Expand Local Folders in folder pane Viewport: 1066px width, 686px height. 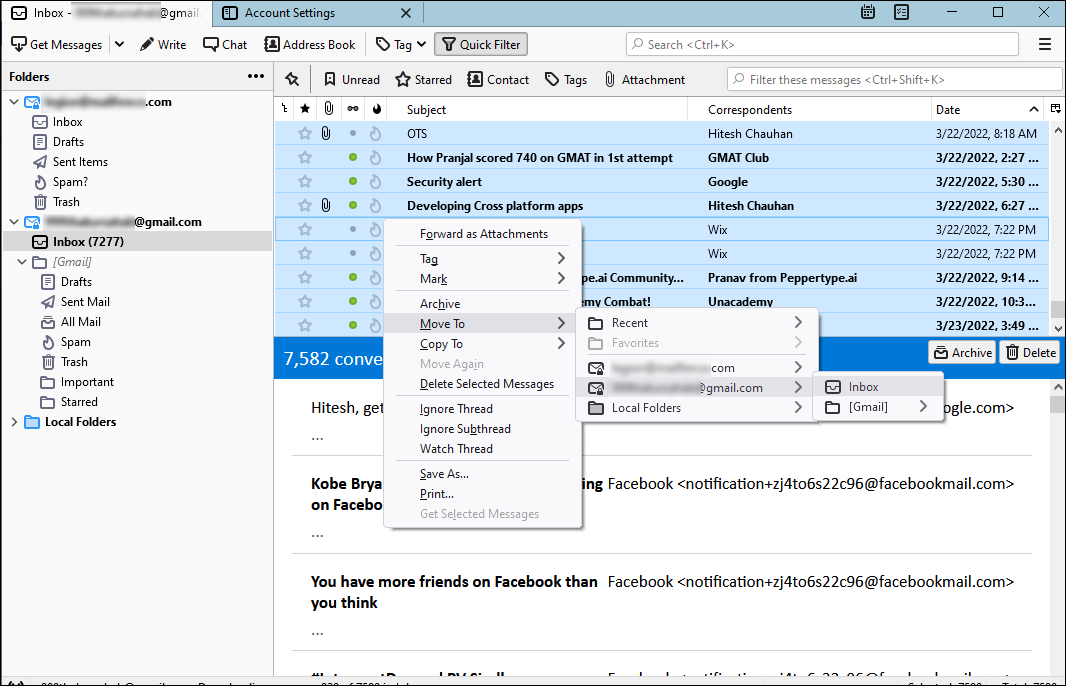[x=14, y=422]
